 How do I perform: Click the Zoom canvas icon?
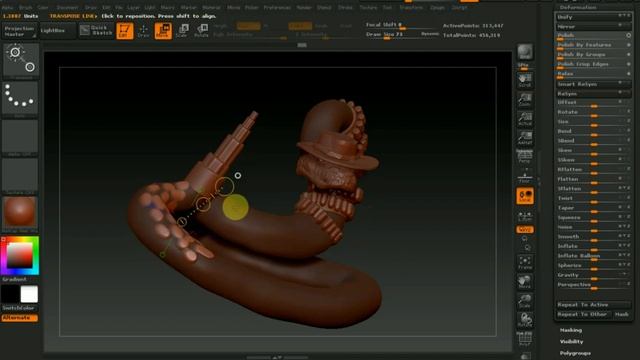(525, 100)
